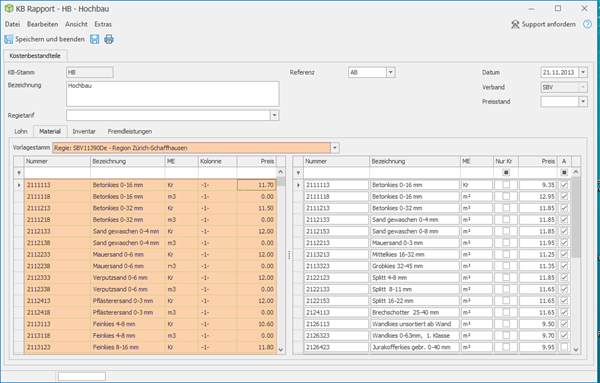
Task: Check the A checkbox for Jurakofferkies row
Action: pos(564,347)
